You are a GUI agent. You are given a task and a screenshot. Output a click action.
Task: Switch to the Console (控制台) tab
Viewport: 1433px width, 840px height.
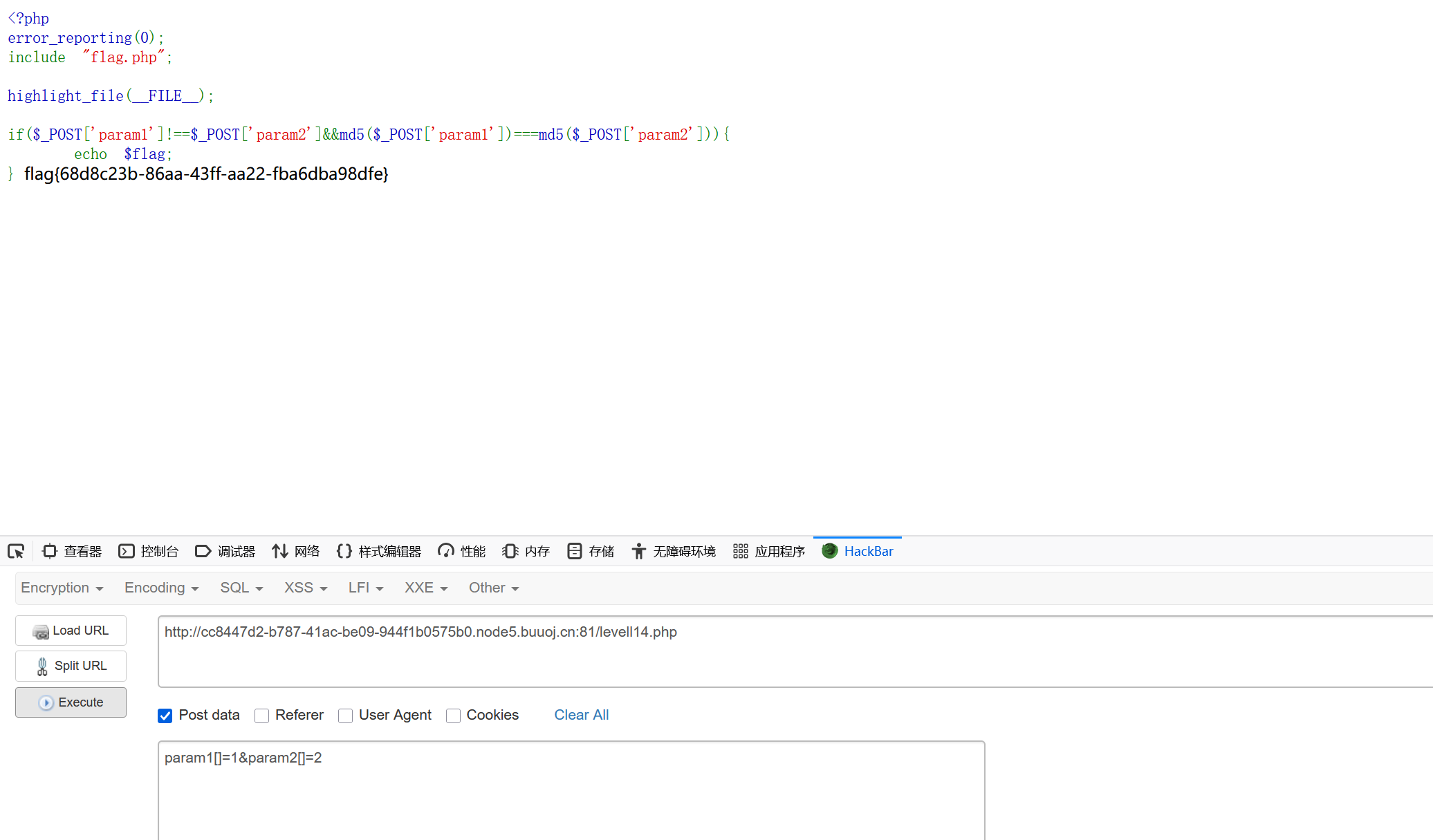click(148, 551)
